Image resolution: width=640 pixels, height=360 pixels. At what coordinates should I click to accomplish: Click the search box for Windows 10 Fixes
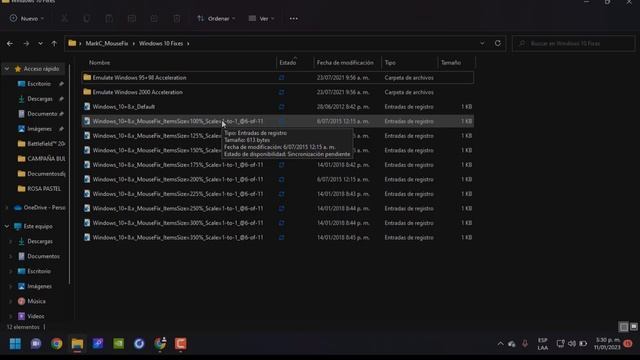[x=573, y=43]
